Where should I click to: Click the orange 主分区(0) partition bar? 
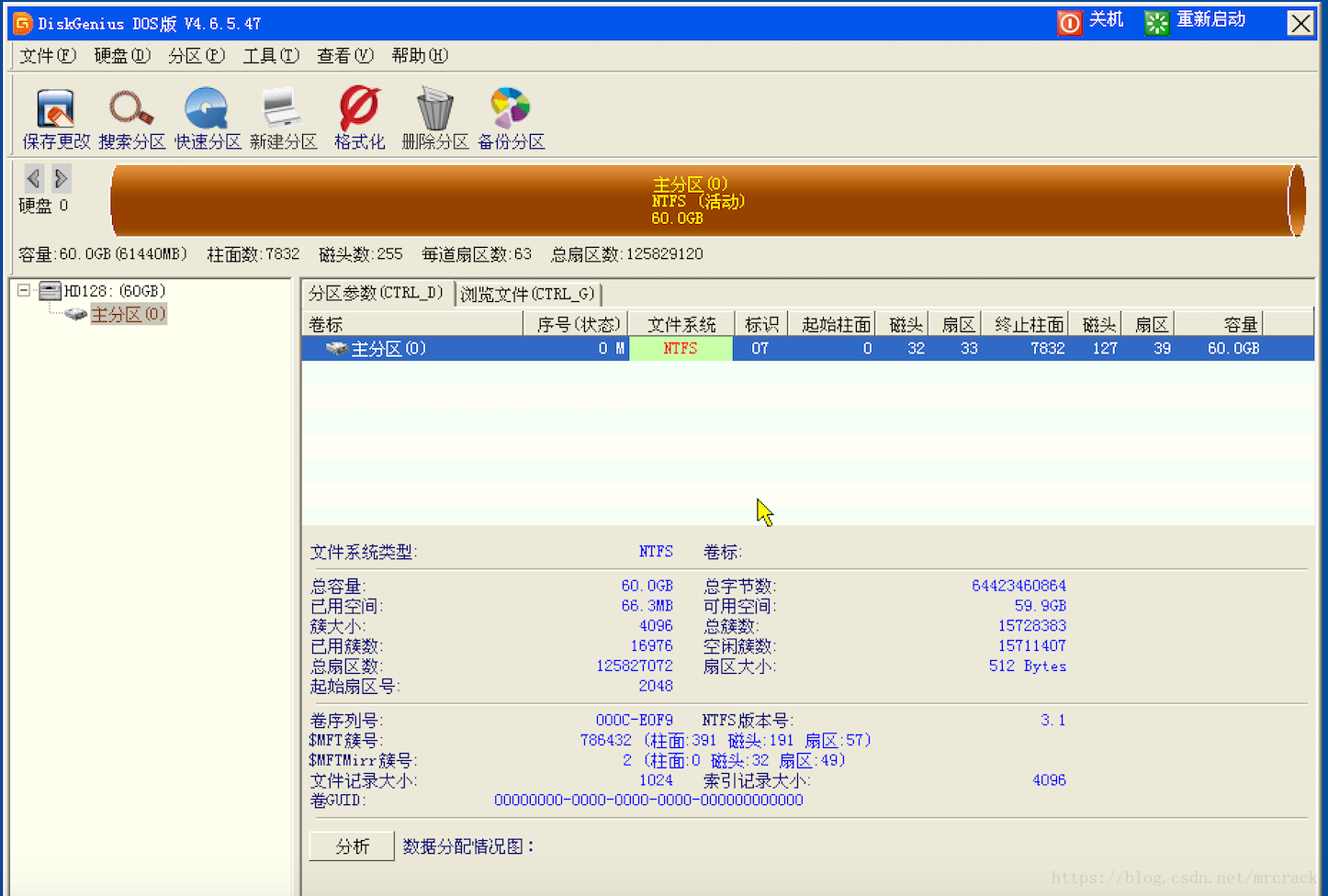(x=707, y=200)
